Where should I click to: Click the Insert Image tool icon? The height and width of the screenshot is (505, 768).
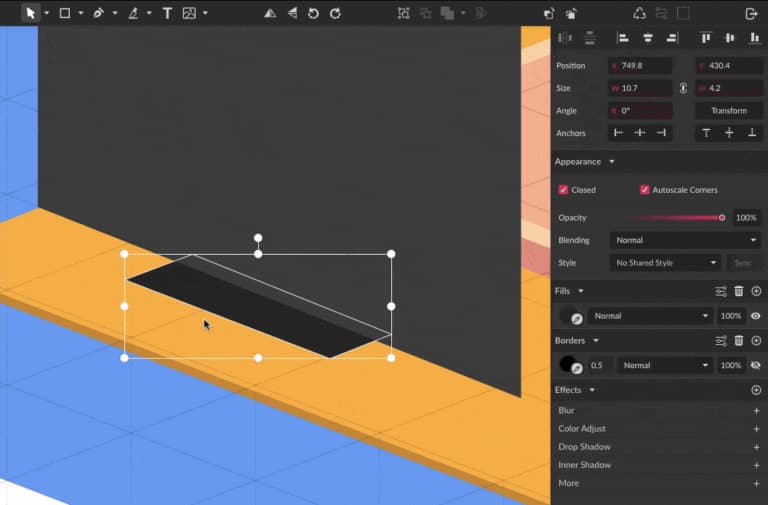189,13
